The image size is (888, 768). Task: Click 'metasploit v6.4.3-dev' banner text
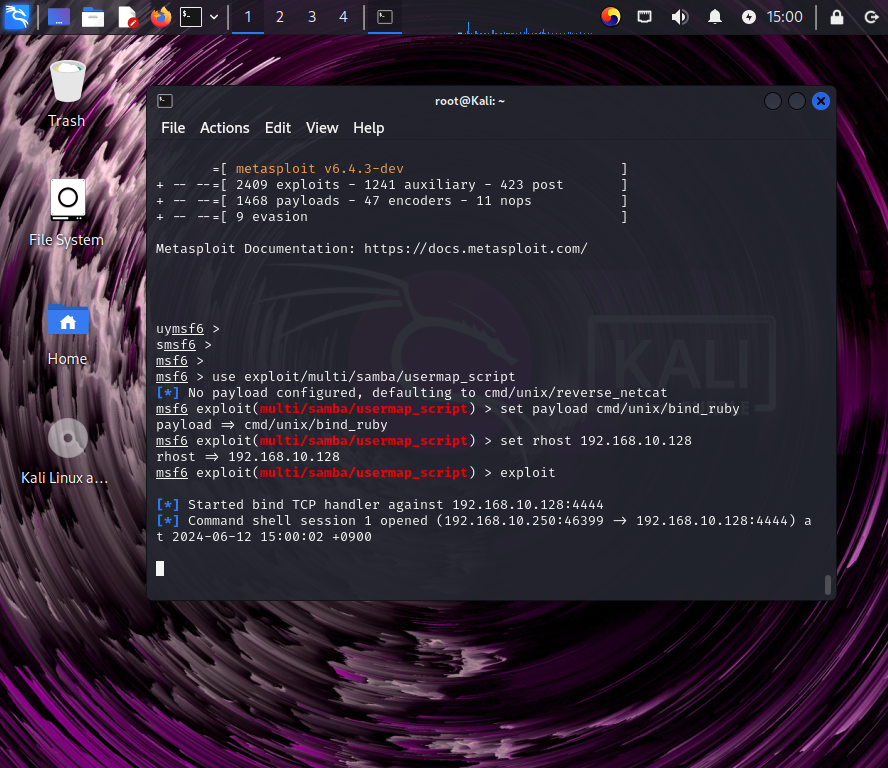pyautogui.click(x=319, y=169)
